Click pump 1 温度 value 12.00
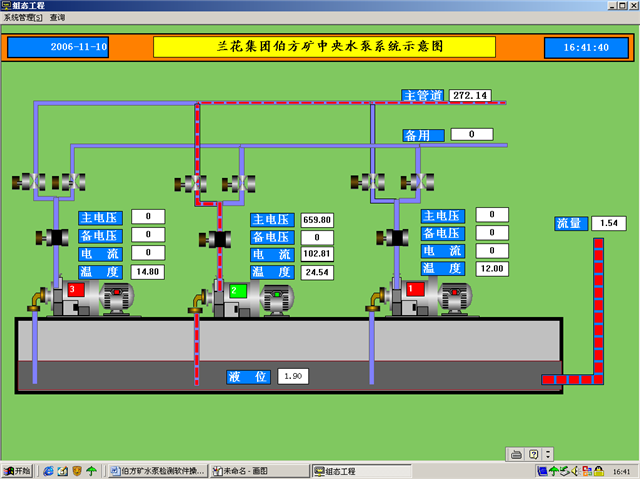The image size is (640, 479). point(492,269)
